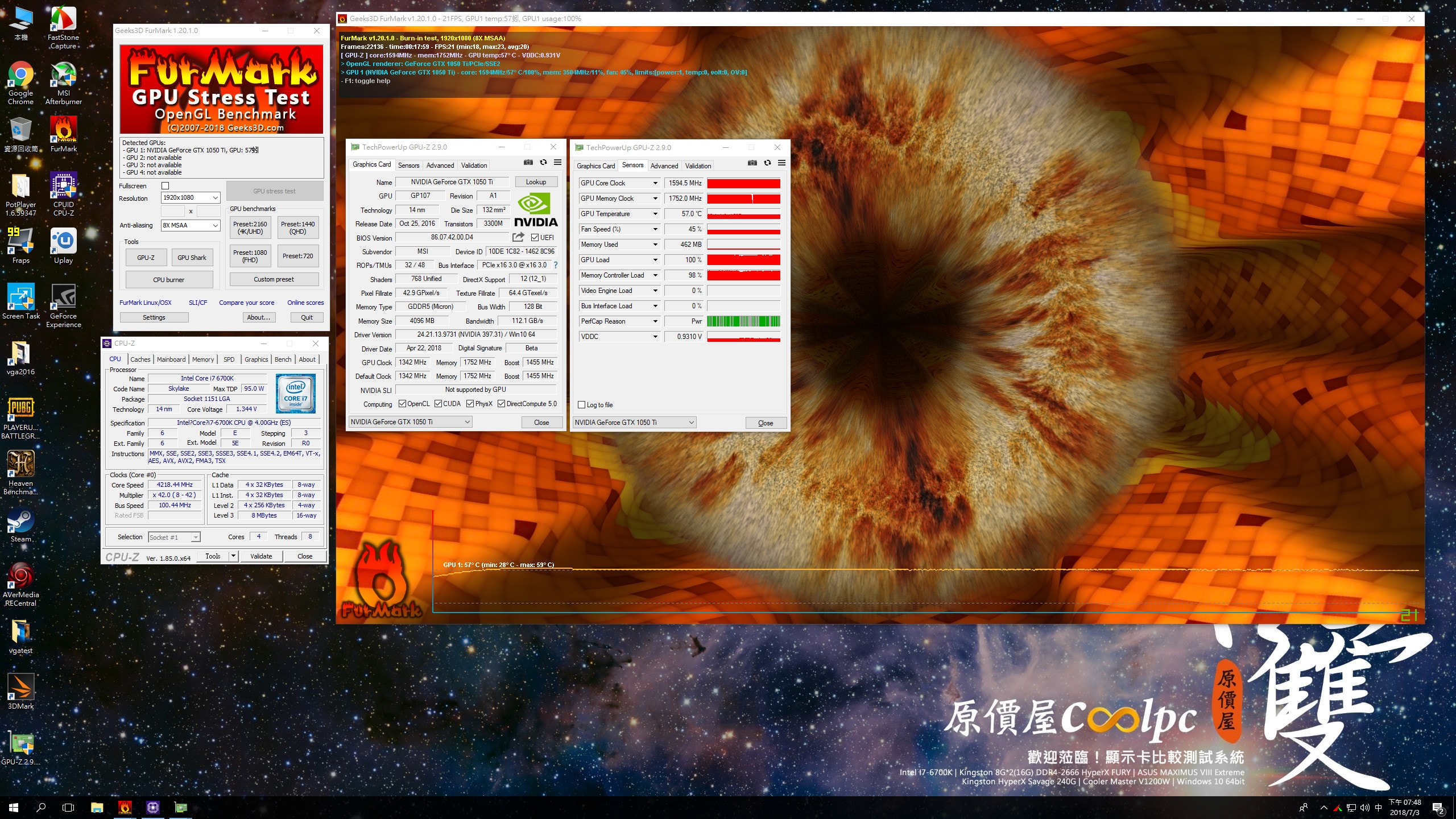Click the taskbar clock showing 07:48
The height and width of the screenshot is (819, 1456).
(1405, 807)
